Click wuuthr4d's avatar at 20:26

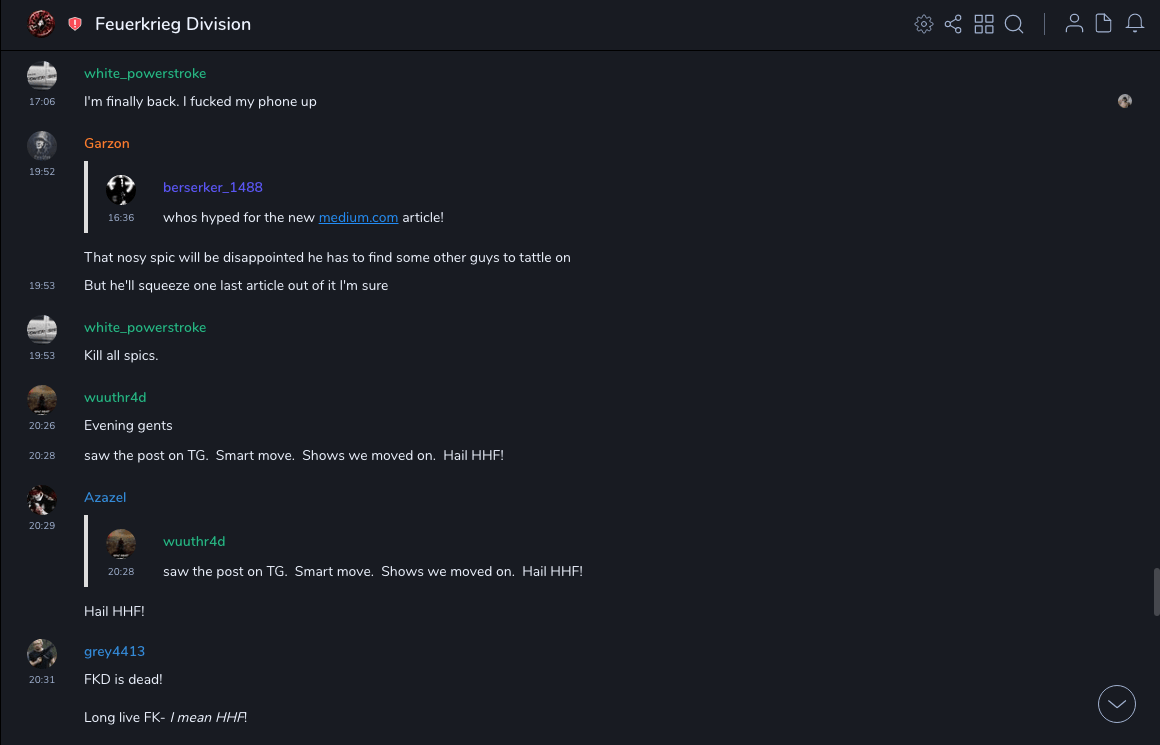[42, 399]
